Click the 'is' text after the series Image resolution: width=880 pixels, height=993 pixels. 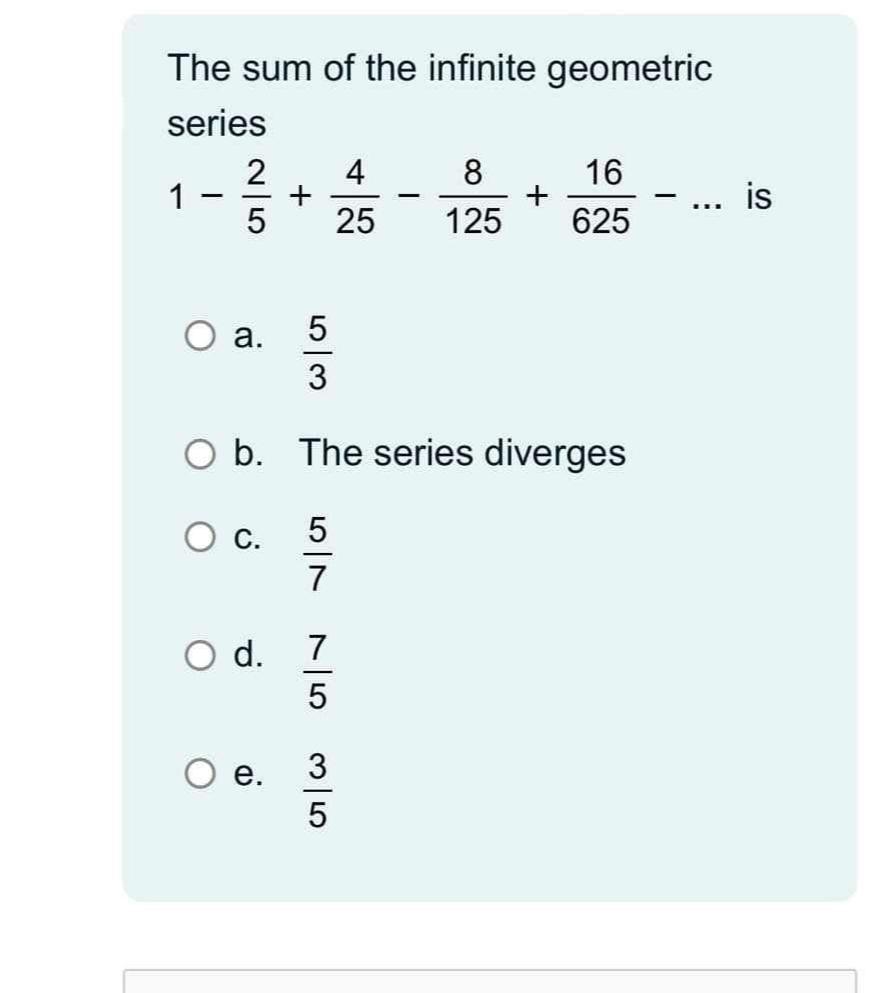tap(757, 194)
